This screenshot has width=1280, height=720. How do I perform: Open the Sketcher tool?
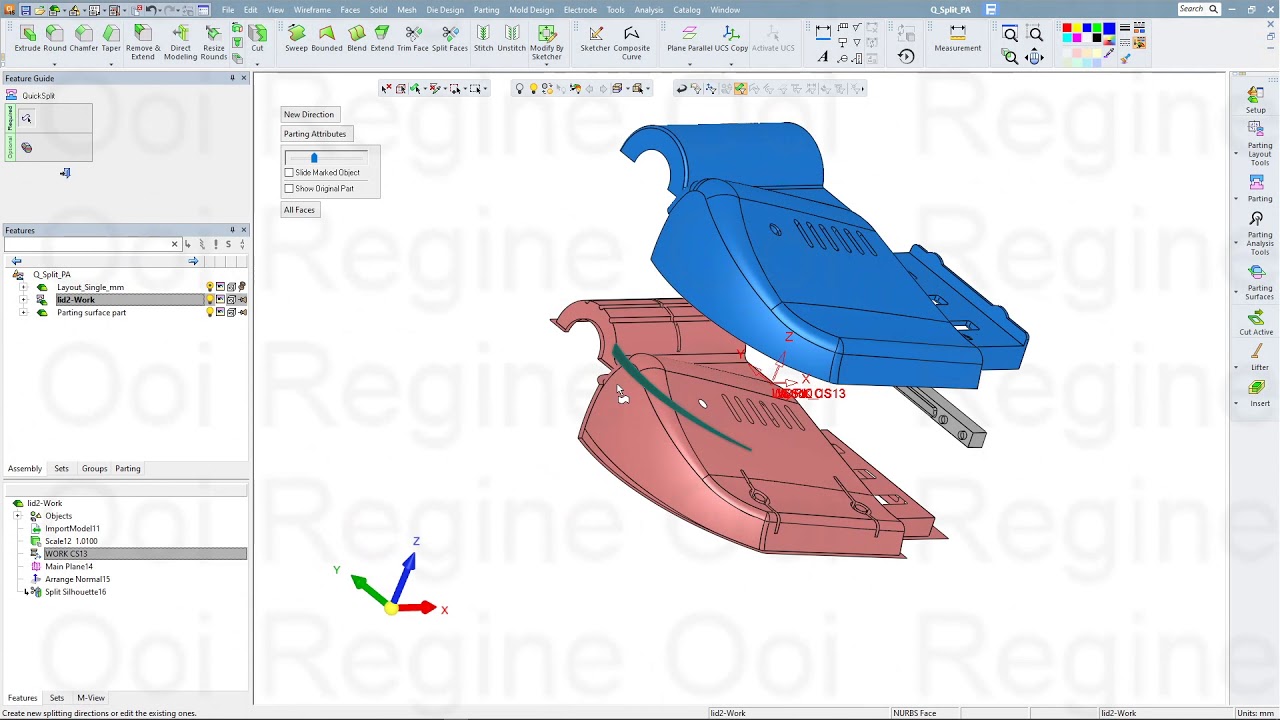point(595,39)
